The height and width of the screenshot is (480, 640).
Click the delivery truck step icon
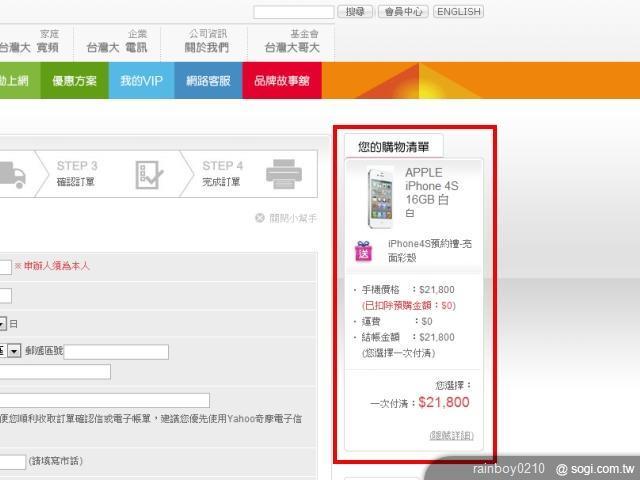12,175
